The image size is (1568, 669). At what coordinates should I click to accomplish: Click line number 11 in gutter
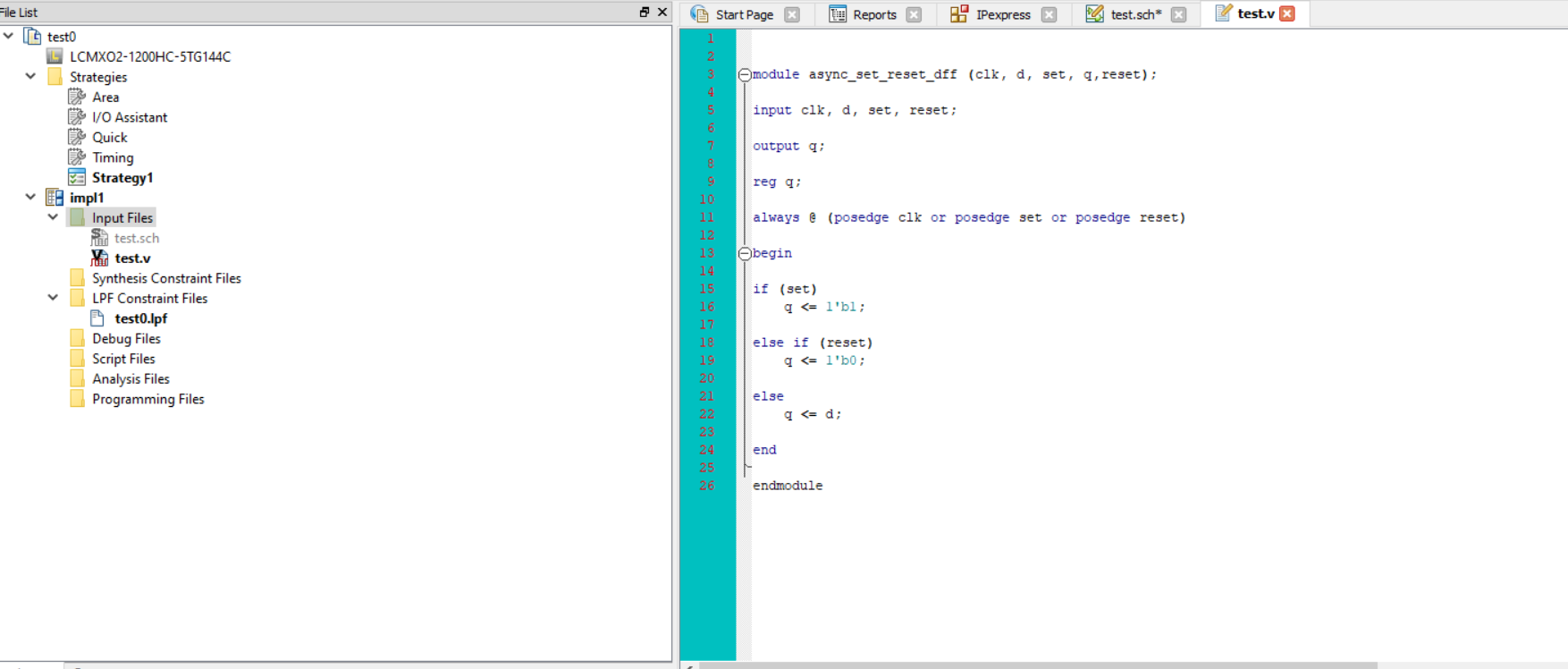click(706, 217)
